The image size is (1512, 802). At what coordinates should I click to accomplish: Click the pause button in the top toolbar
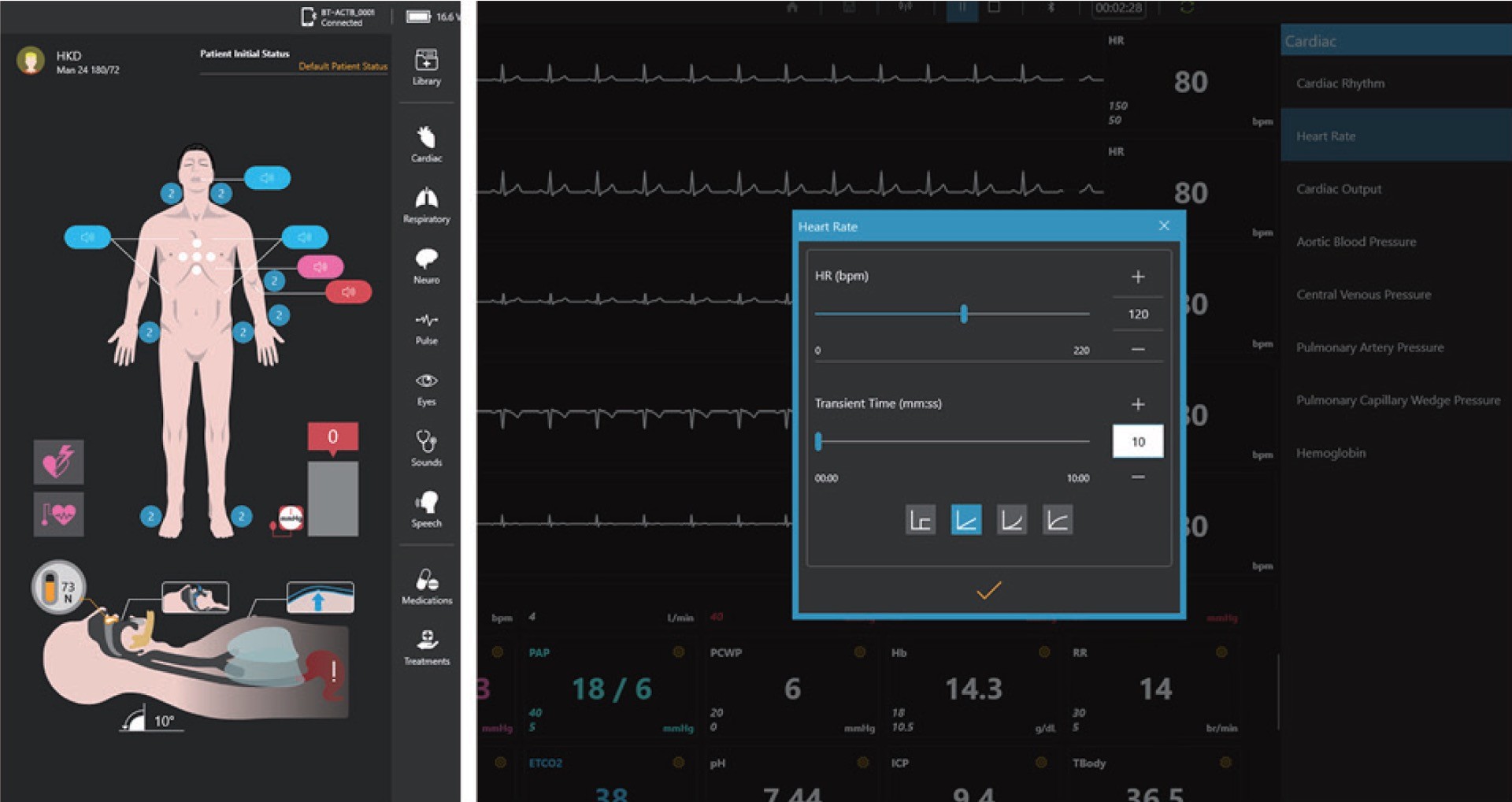(962, 8)
